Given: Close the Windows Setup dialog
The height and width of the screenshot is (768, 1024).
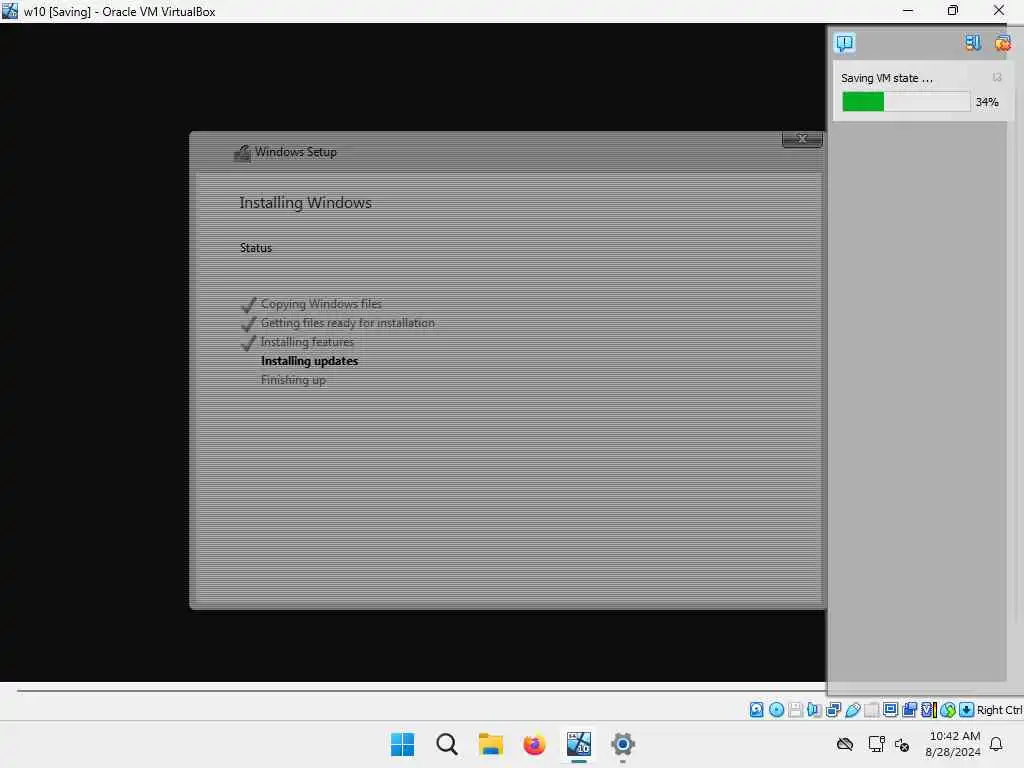Looking at the screenshot, I should click(x=802, y=138).
